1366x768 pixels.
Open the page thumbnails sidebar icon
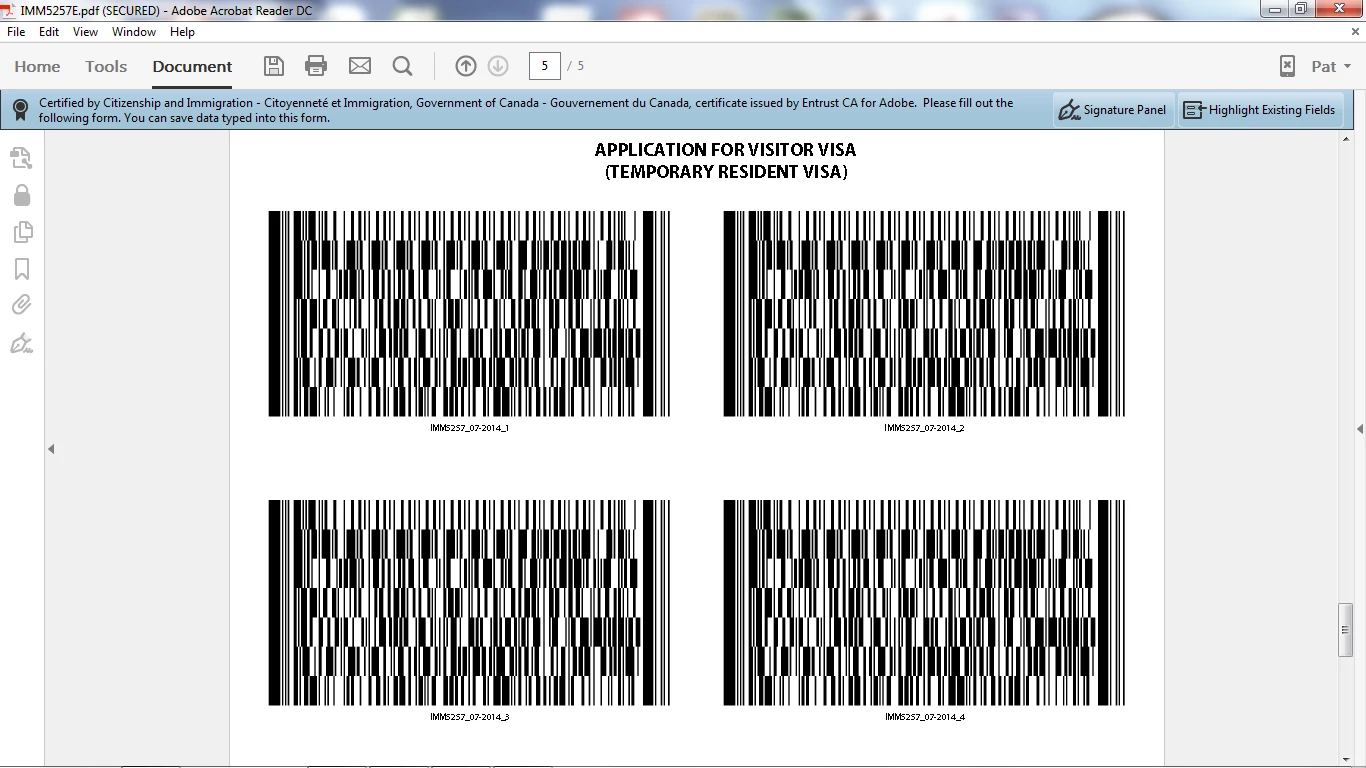pyautogui.click(x=22, y=158)
